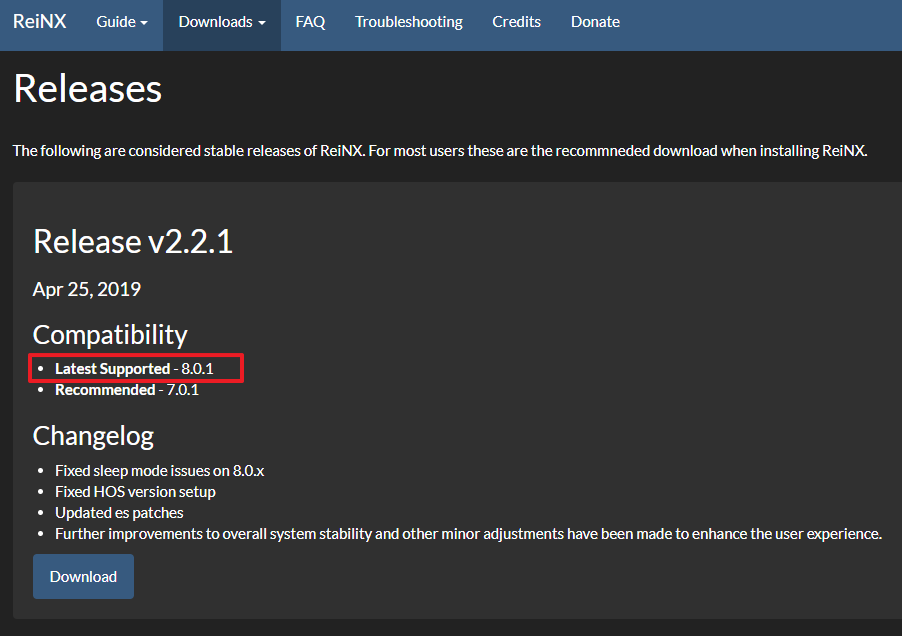This screenshot has height=636, width=902.
Task: Click the stable releases description paragraph
Action: [440, 151]
